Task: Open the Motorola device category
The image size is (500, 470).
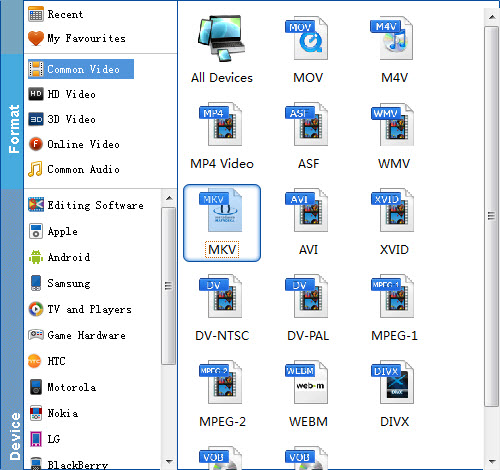Action: click(62, 387)
